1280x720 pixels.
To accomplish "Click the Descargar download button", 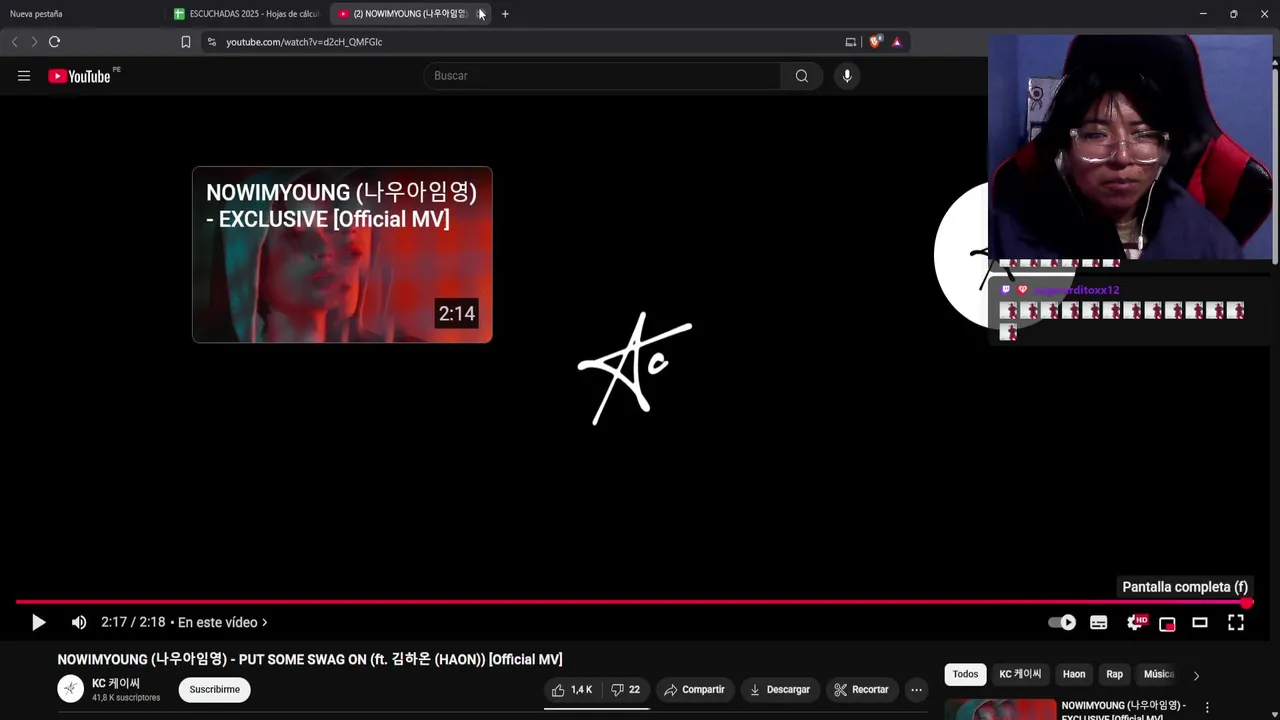I will click(x=780, y=690).
